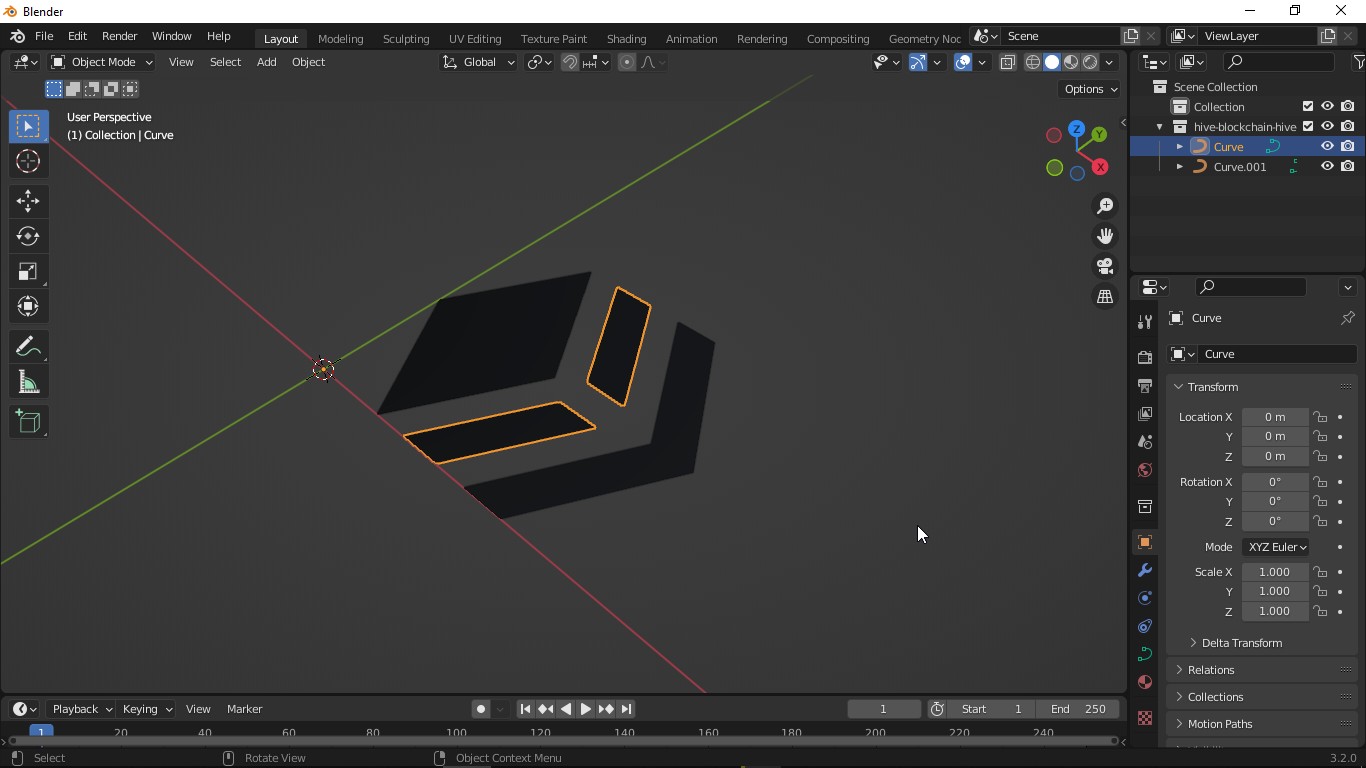Toggle X-ray display mode
Screen dimensions: 1366x768
click(x=1007, y=62)
